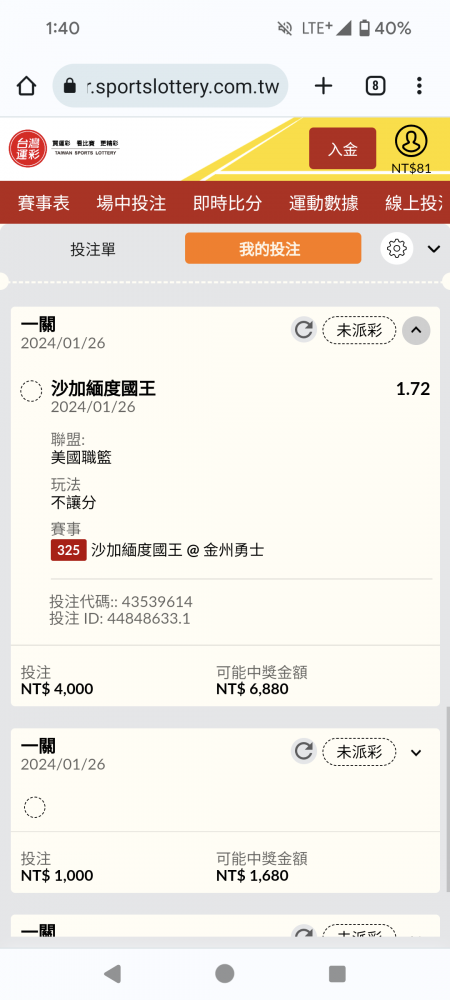Image resolution: width=450 pixels, height=1000 pixels.
Task: Refresh the NT$ 4,000 bet status
Action: tap(304, 330)
